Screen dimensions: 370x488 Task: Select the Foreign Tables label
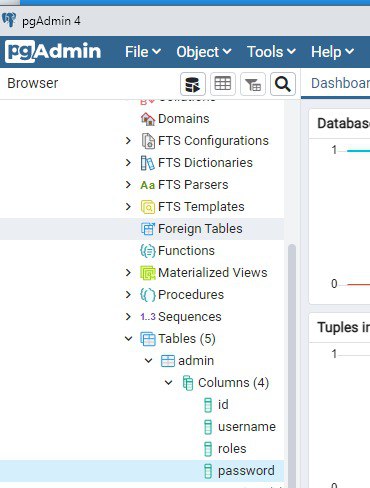pyautogui.click(x=200, y=229)
